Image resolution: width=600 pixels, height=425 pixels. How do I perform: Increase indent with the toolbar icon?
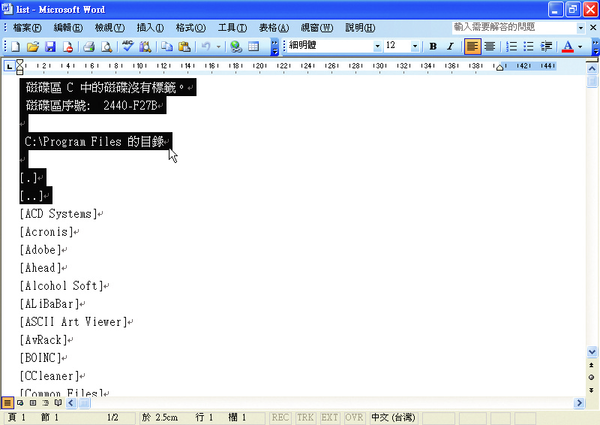tap(546, 47)
